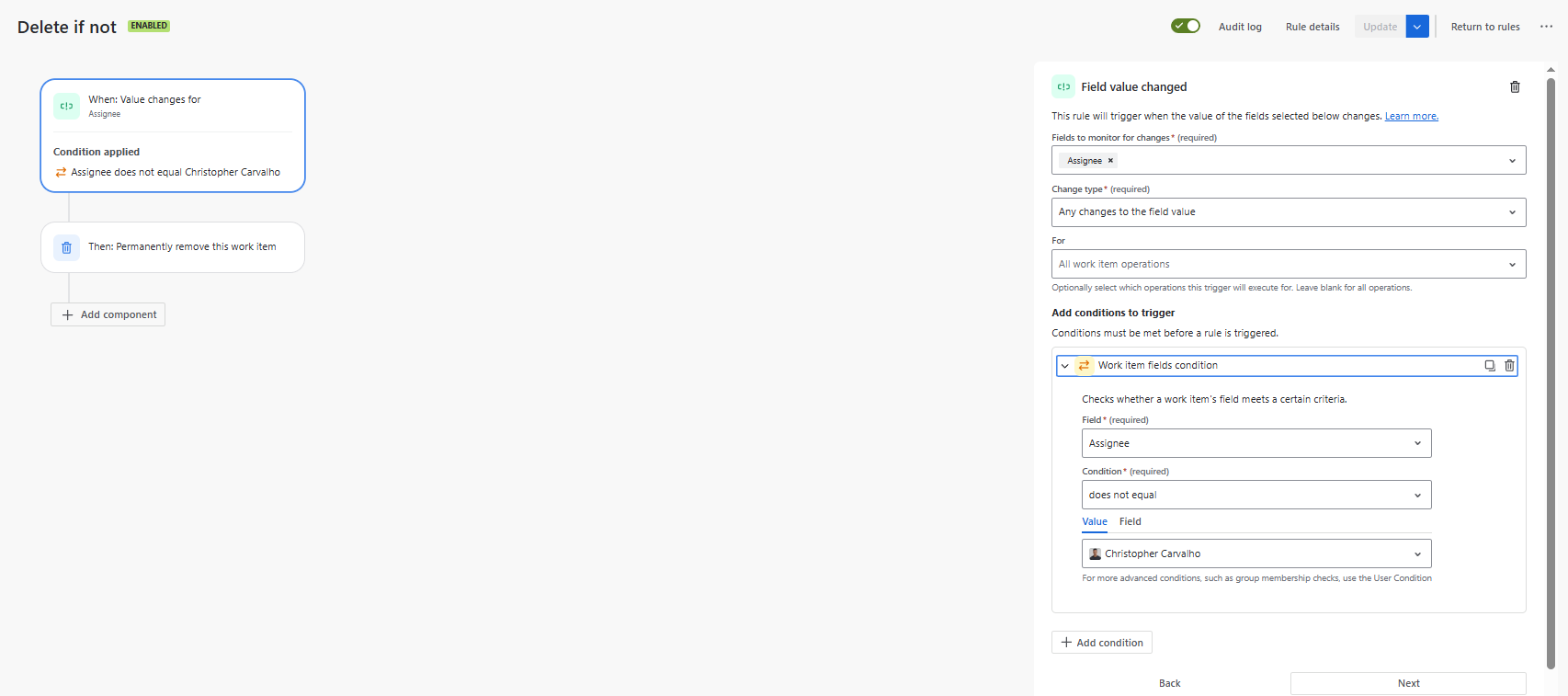Open the Learn more link
This screenshot has height=696, width=1568.
point(1412,116)
